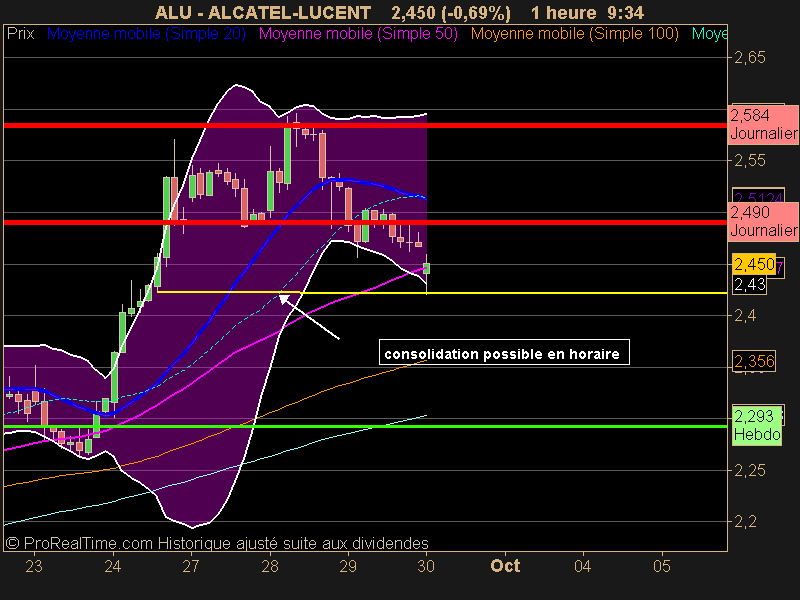Click the orange 2,356 moving average tag
The width and height of the screenshot is (800, 600).
point(754,361)
